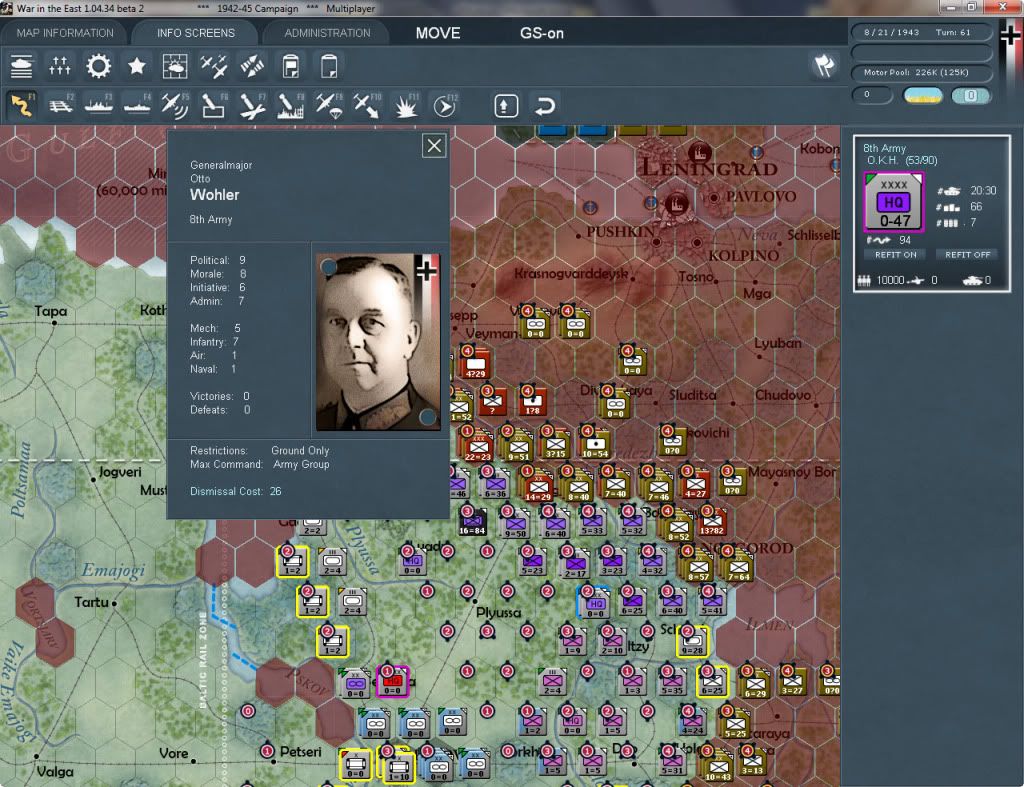Click the Wohler surname heading
Viewport: 1024px width, 787px height.
215,195
